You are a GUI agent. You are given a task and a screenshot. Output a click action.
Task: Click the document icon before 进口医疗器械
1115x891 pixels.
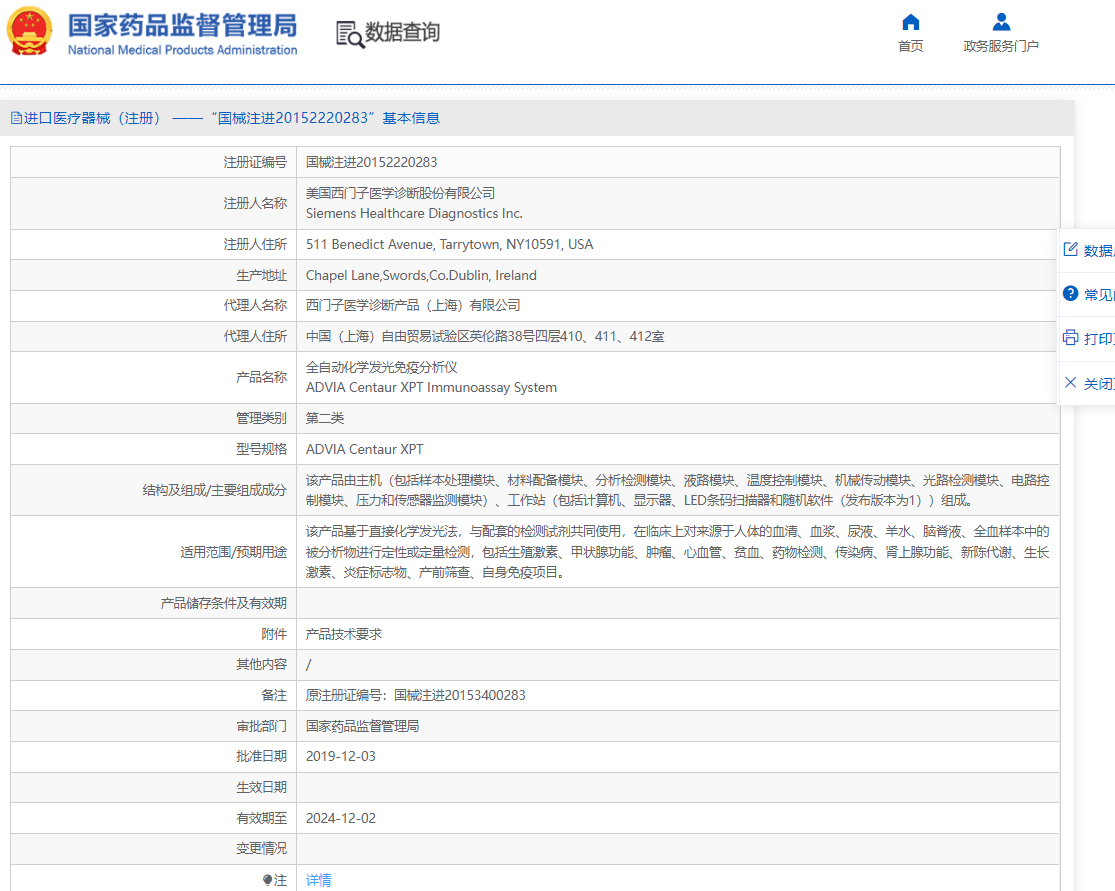pyautogui.click(x=16, y=118)
